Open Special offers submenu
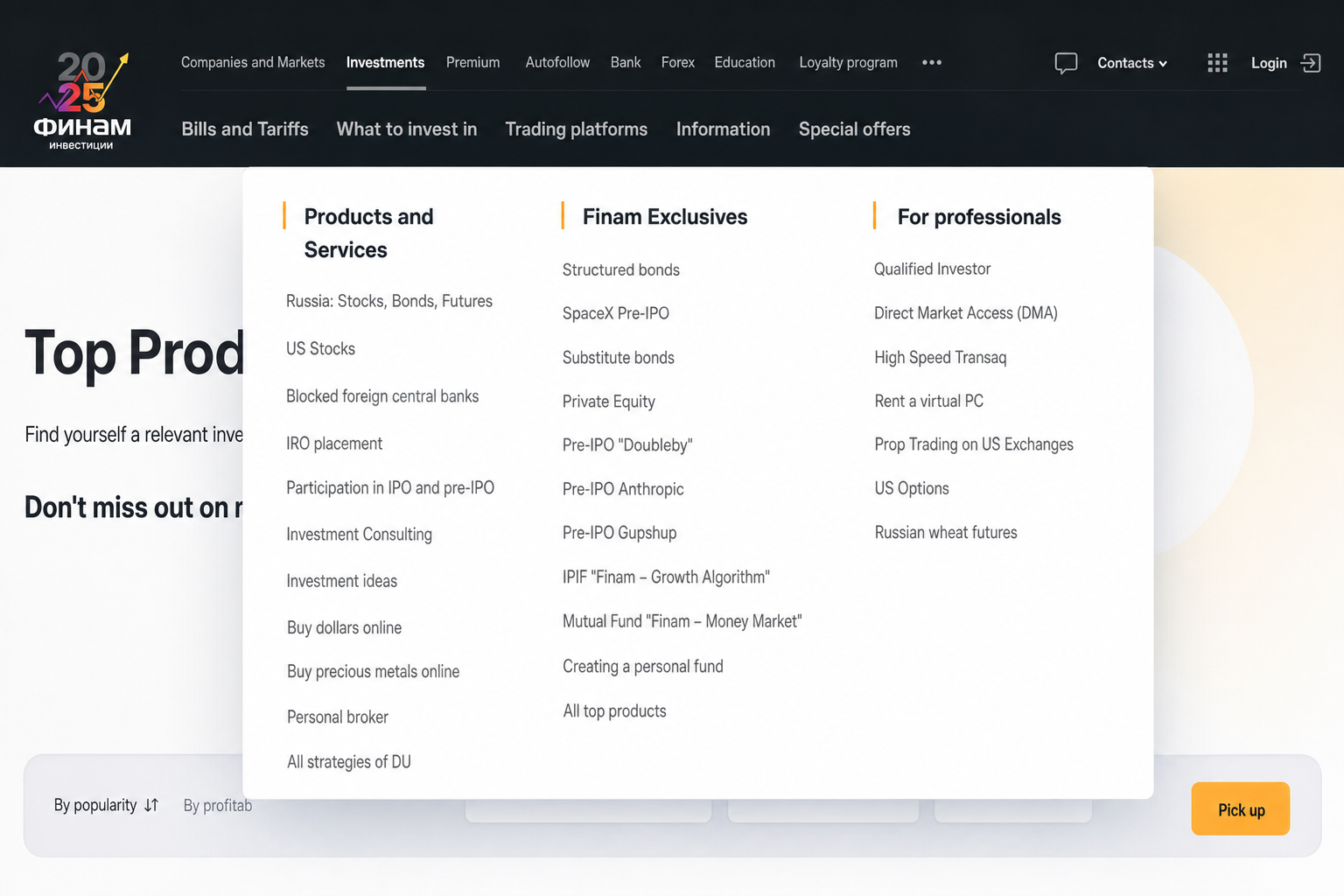 coord(855,129)
